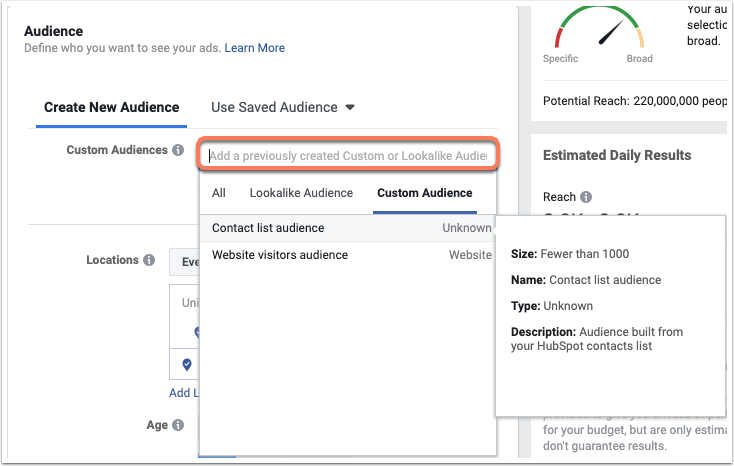
Task: Expand the Use Saved Audience dropdown arrow
Action: (350, 107)
